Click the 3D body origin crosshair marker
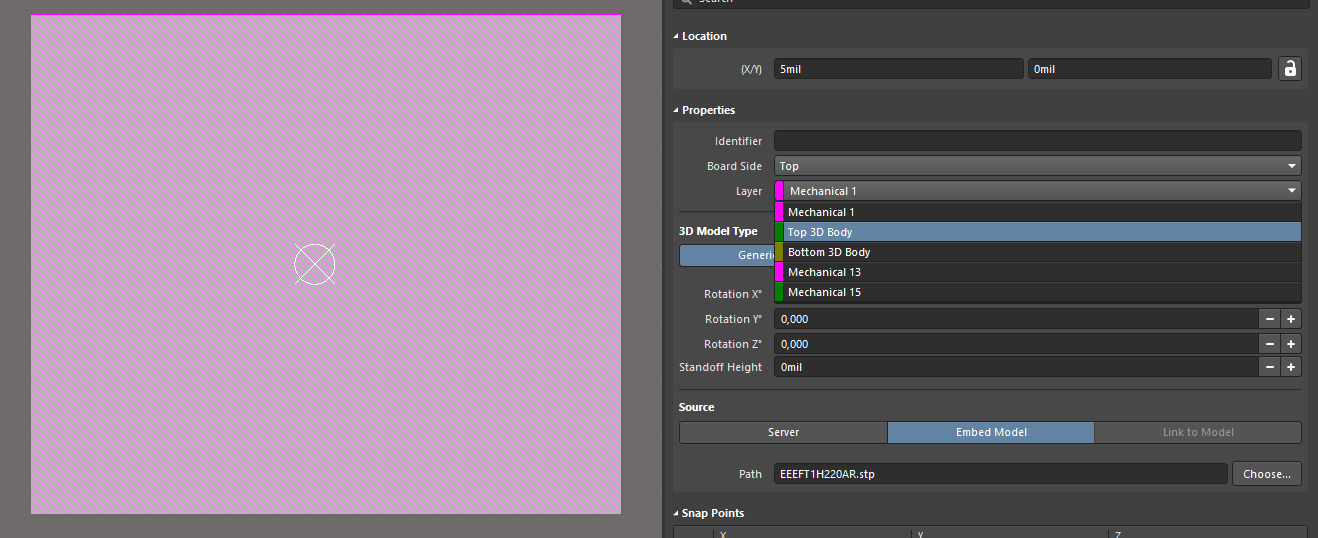1318x538 pixels. pos(314,264)
